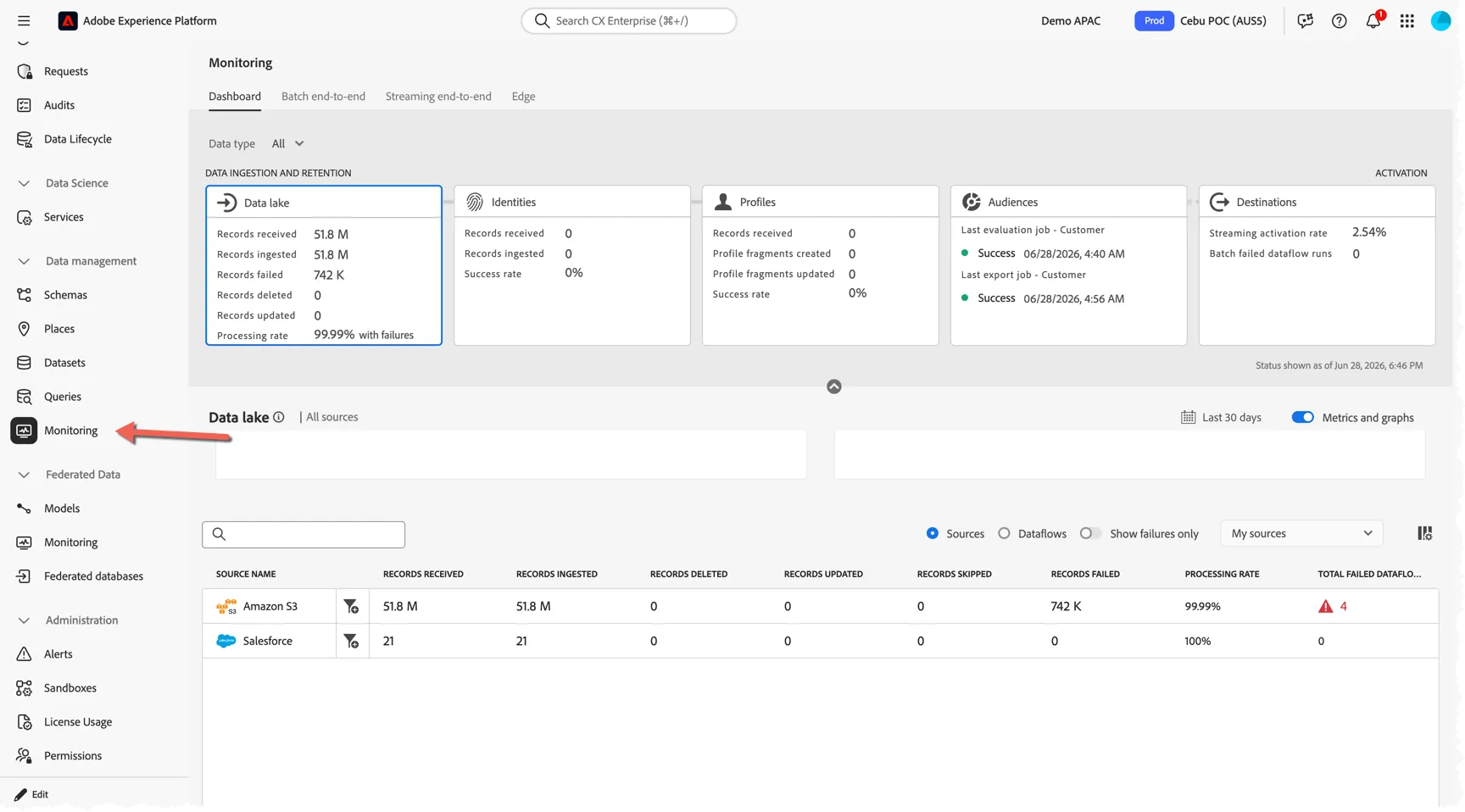
Task: Open the help question mark icon
Action: point(1339,21)
